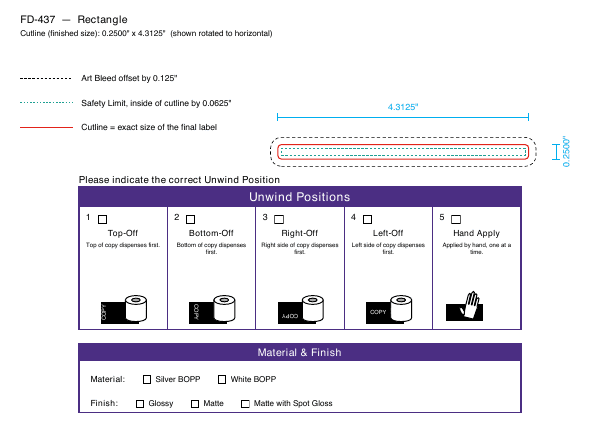Select White BOPP material checkbox
Viewport: 600px width, 433px height.
tap(222, 379)
